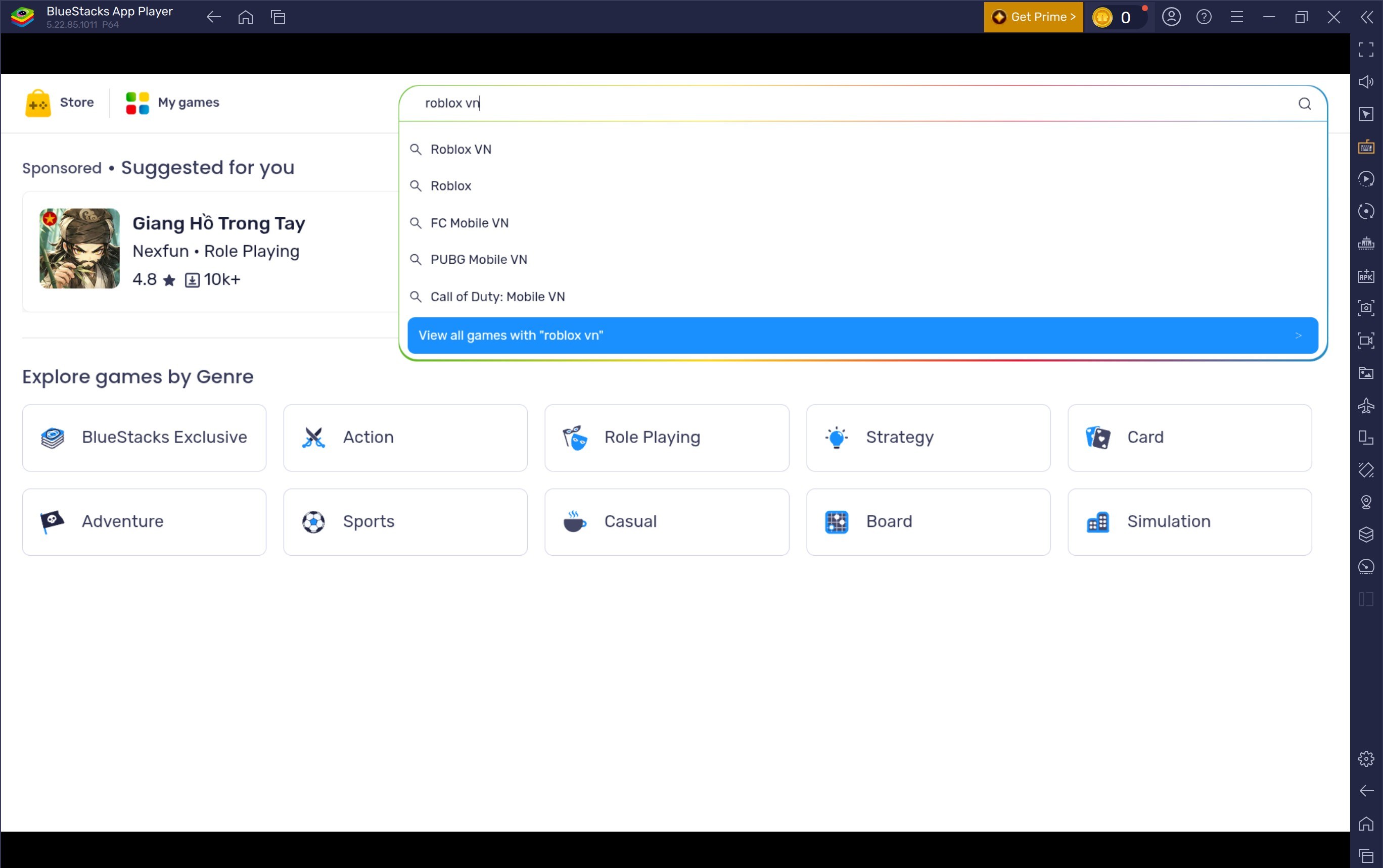
Task: Open the Adventure genre card
Action: pyautogui.click(x=144, y=522)
